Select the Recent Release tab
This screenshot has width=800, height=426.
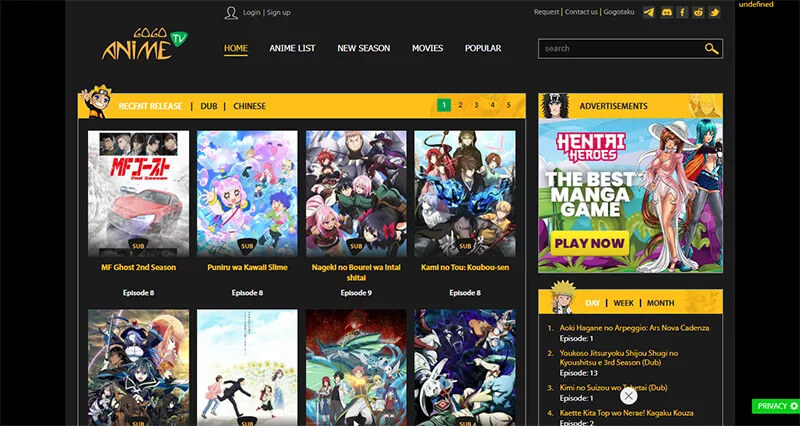(150, 106)
